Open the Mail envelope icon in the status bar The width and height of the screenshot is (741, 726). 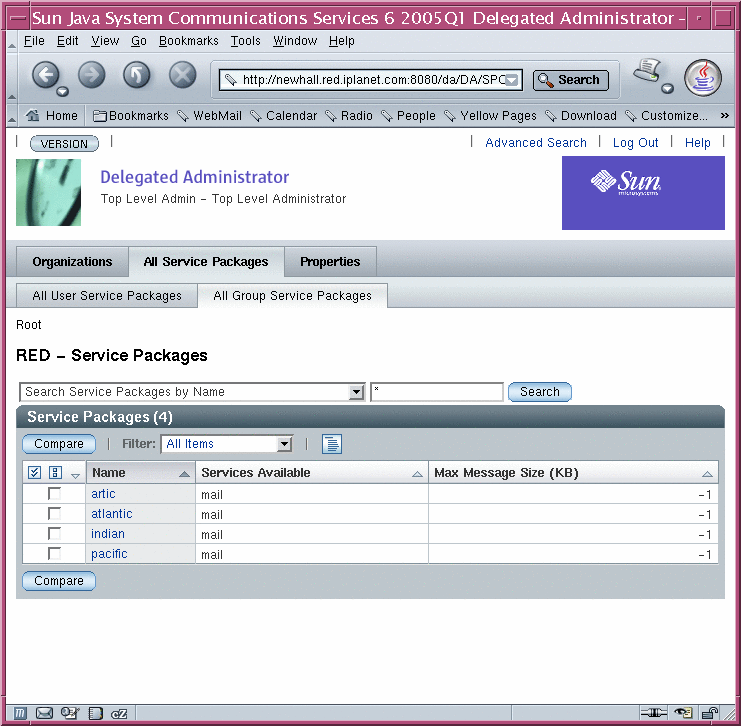44,713
